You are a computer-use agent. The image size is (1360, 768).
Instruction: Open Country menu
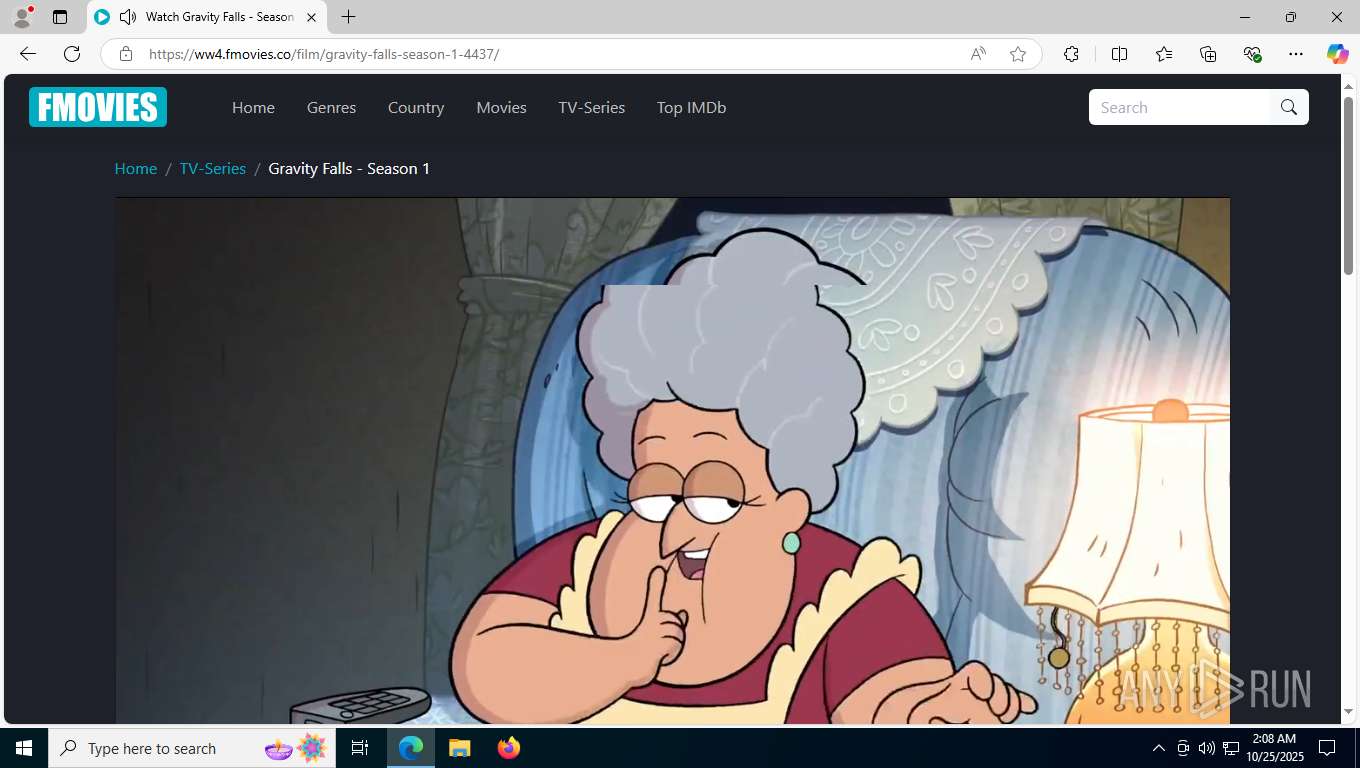click(x=416, y=107)
